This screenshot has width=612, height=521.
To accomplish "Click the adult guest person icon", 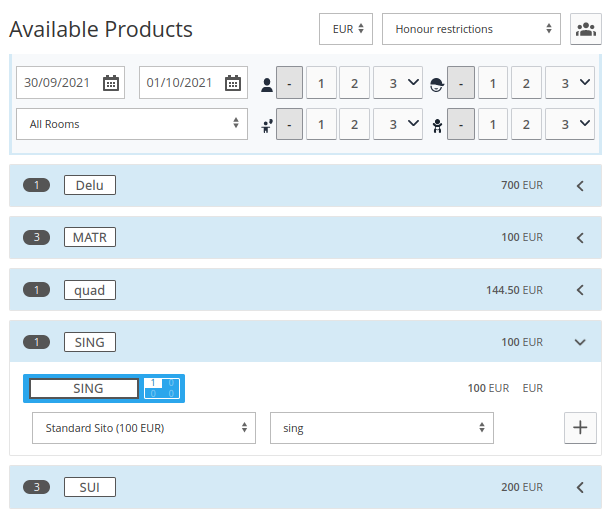I will click(267, 84).
